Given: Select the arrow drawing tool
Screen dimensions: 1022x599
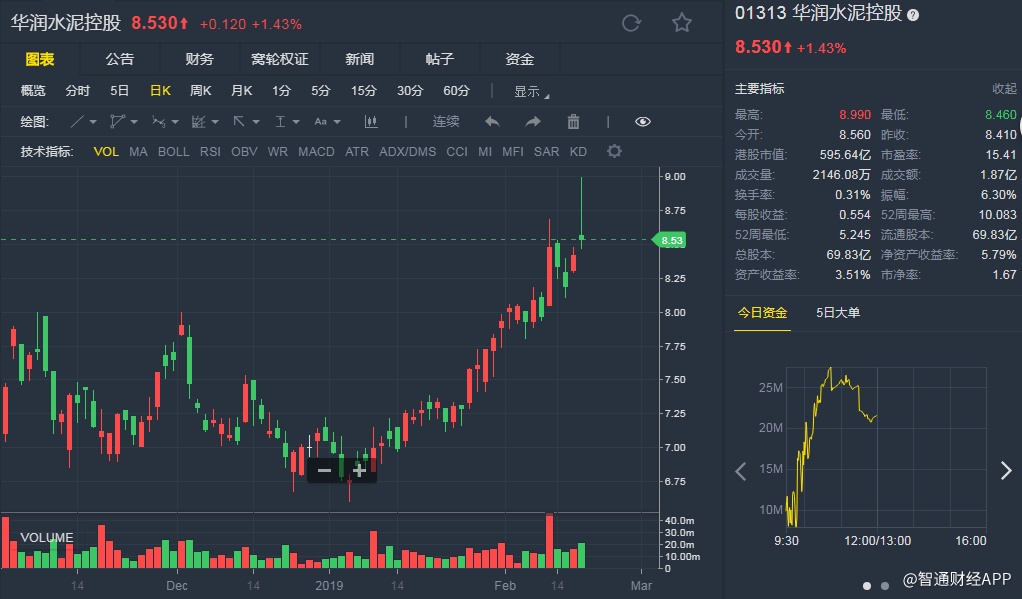Looking at the screenshot, I should tap(239, 122).
